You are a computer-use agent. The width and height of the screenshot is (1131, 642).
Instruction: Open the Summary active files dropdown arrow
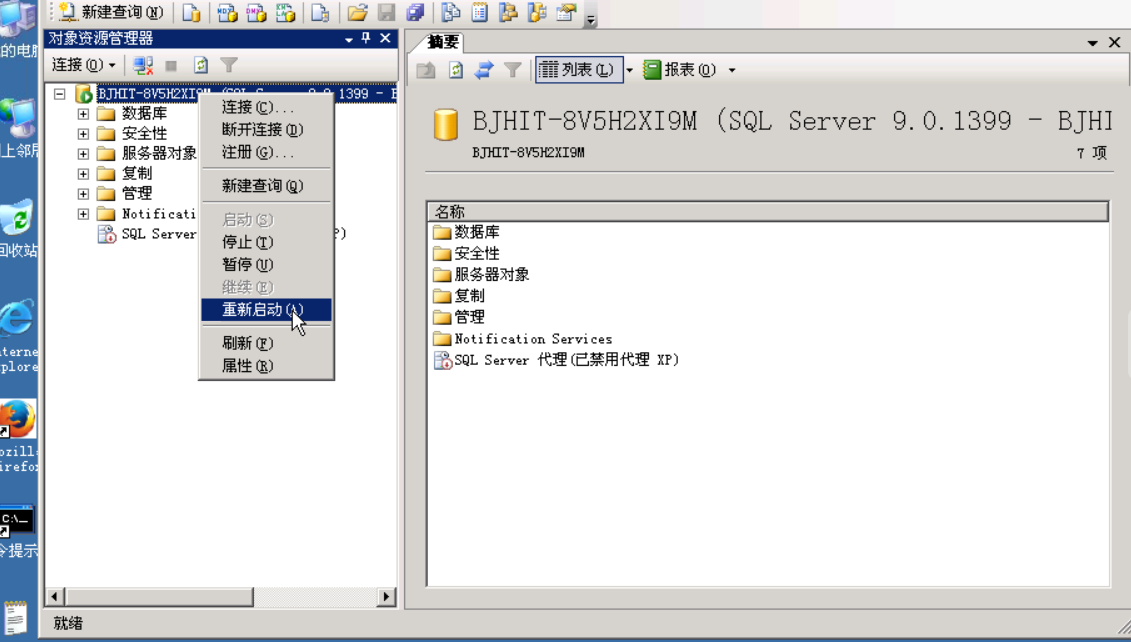click(1092, 43)
